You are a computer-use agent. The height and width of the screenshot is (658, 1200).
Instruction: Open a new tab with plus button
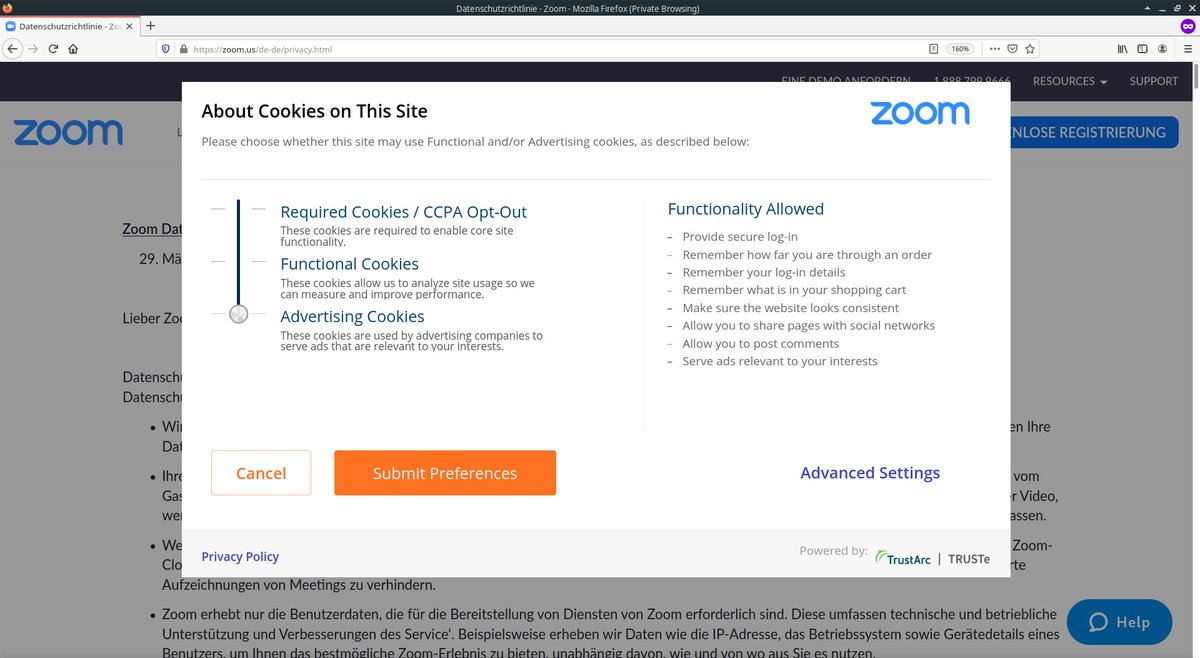(151, 25)
